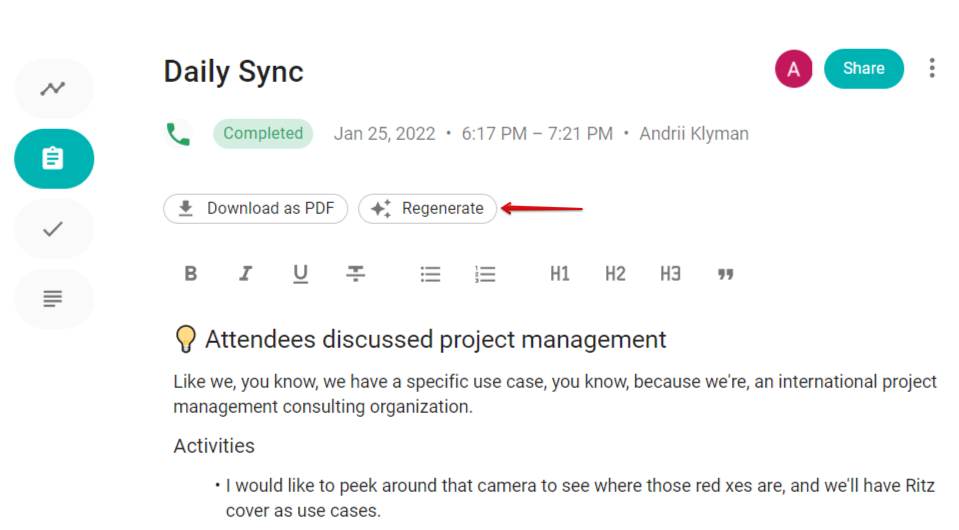Apply Heading 3 style
Viewport: 959px width, 530px height.
(670, 274)
